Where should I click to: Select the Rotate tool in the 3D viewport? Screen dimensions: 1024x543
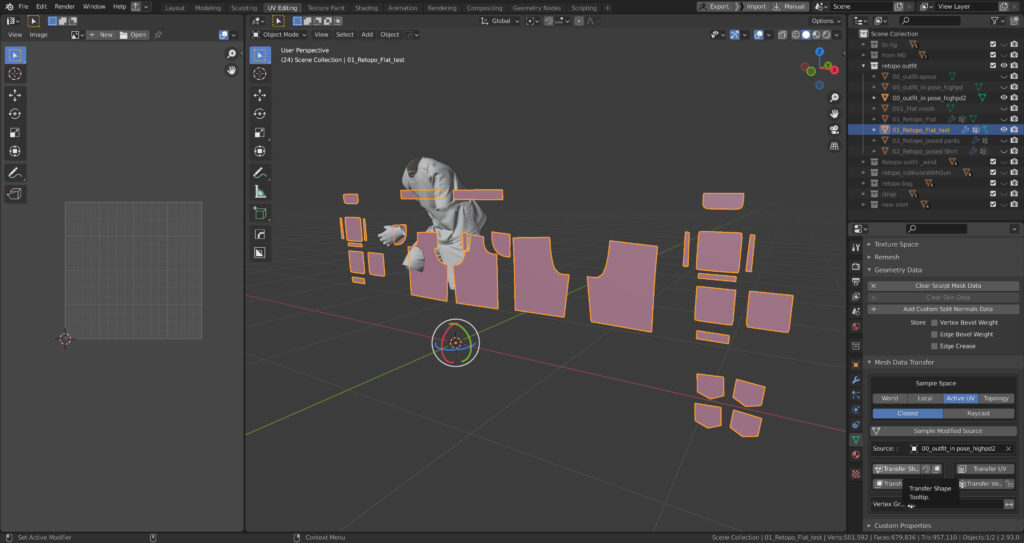pyautogui.click(x=260, y=114)
